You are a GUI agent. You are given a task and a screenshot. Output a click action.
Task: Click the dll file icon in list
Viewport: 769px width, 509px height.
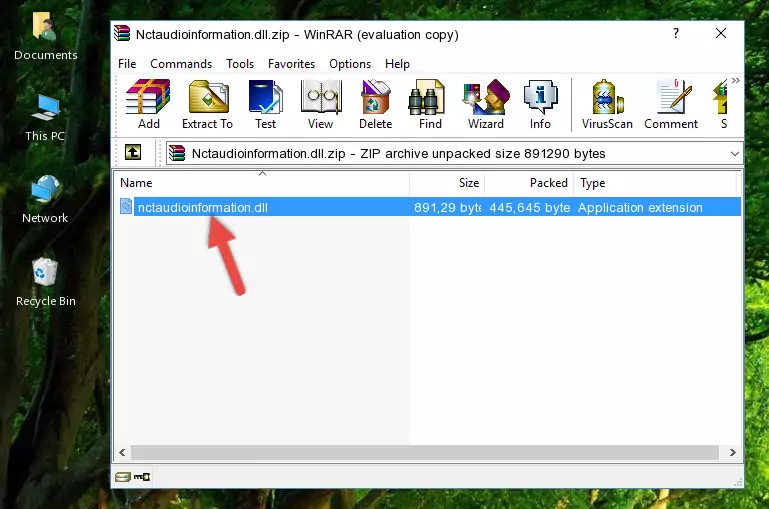coord(126,206)
